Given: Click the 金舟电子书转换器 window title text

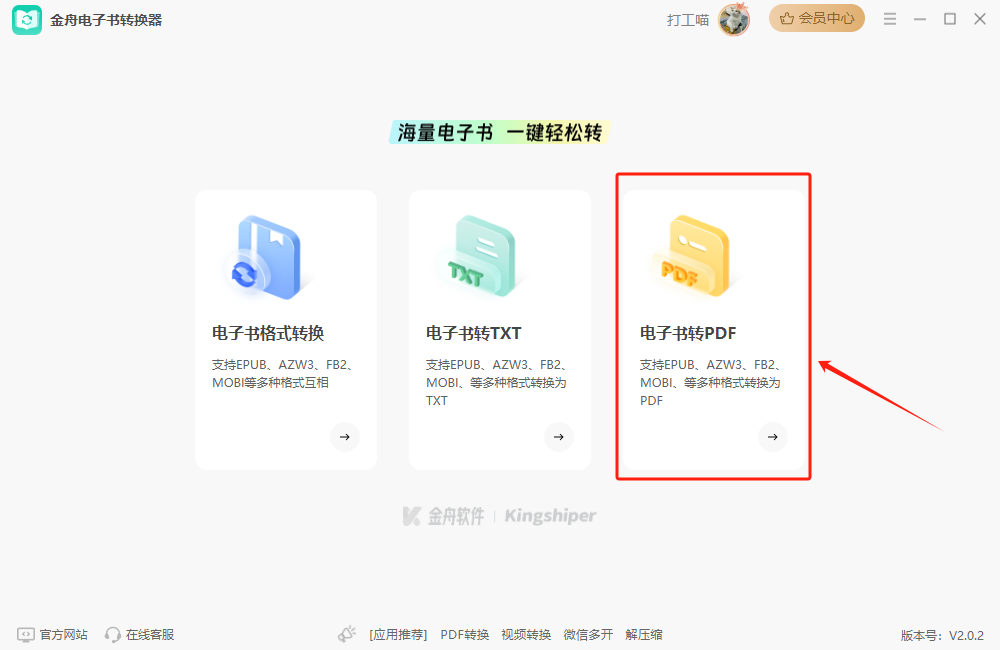Looking at the screenshot, I should [106, 20].
